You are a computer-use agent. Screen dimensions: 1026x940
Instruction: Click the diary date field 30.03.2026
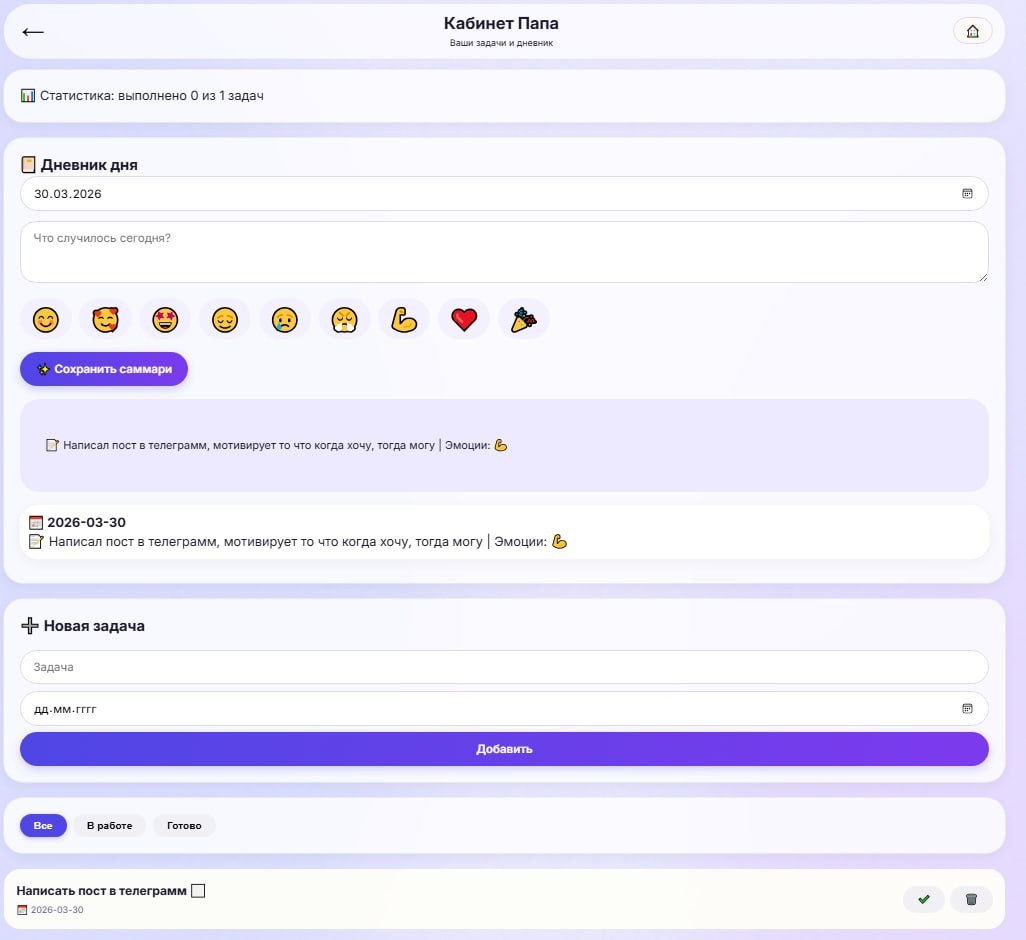[504, 194]
